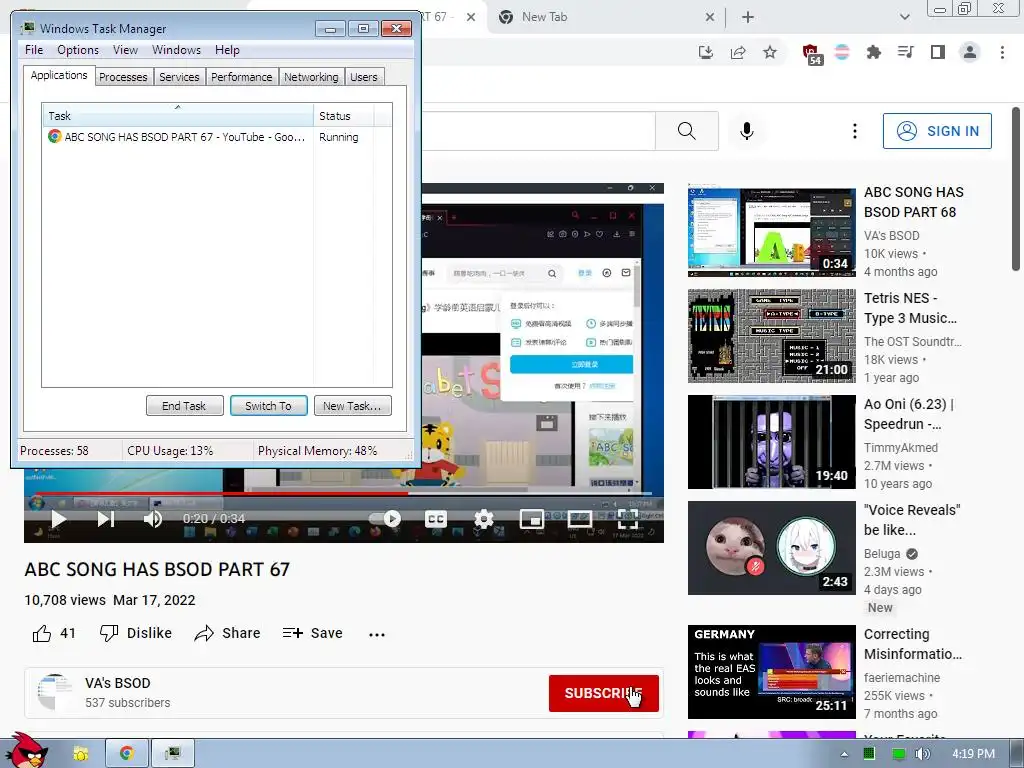Image resolution: width=1024 pixels, height=768 pixels.
Task: Subscribe to VA's BSOD channel
Action: pyautogui.click(x=603, y=693)
